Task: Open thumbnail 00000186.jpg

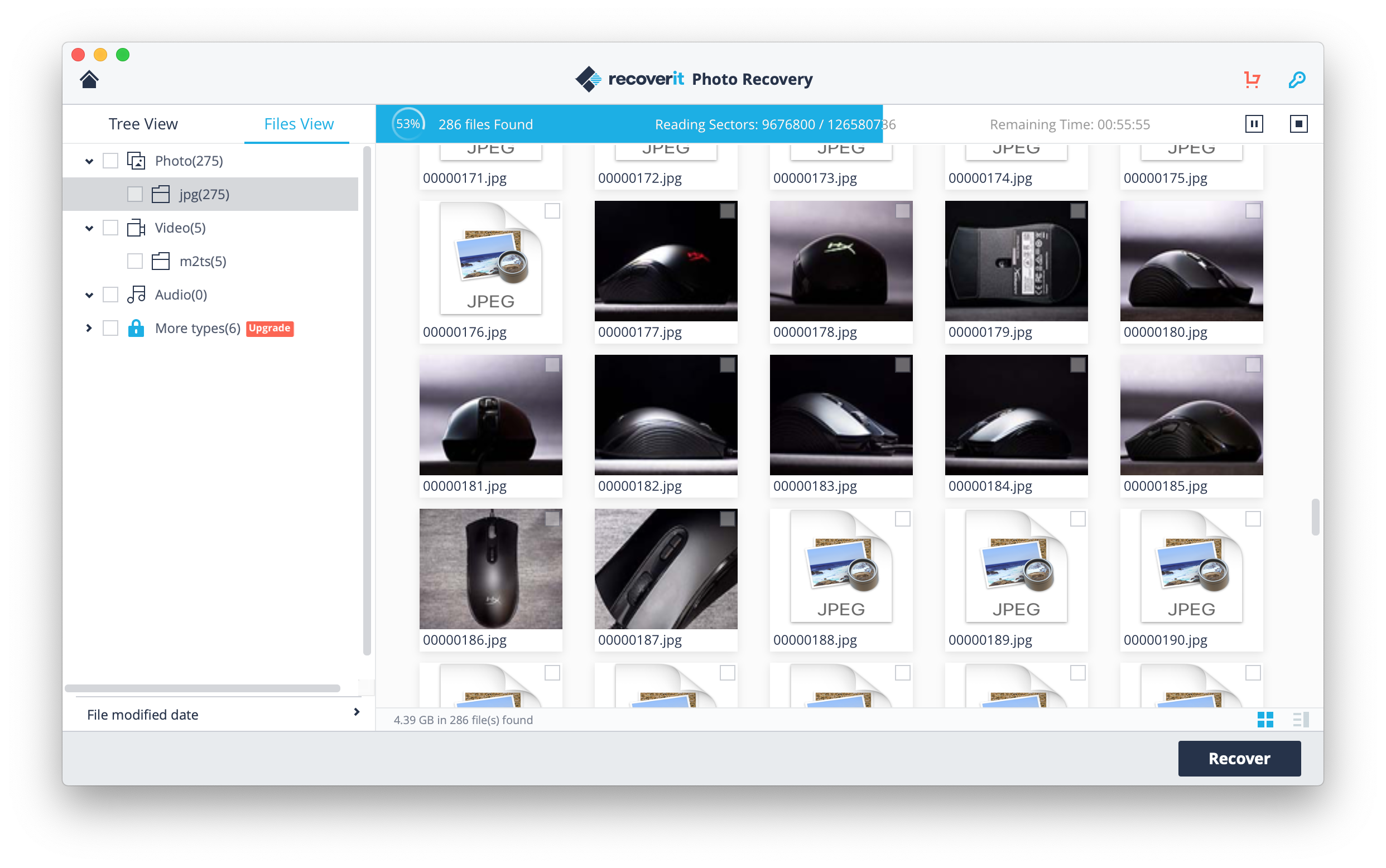Action: click(490, 568)
